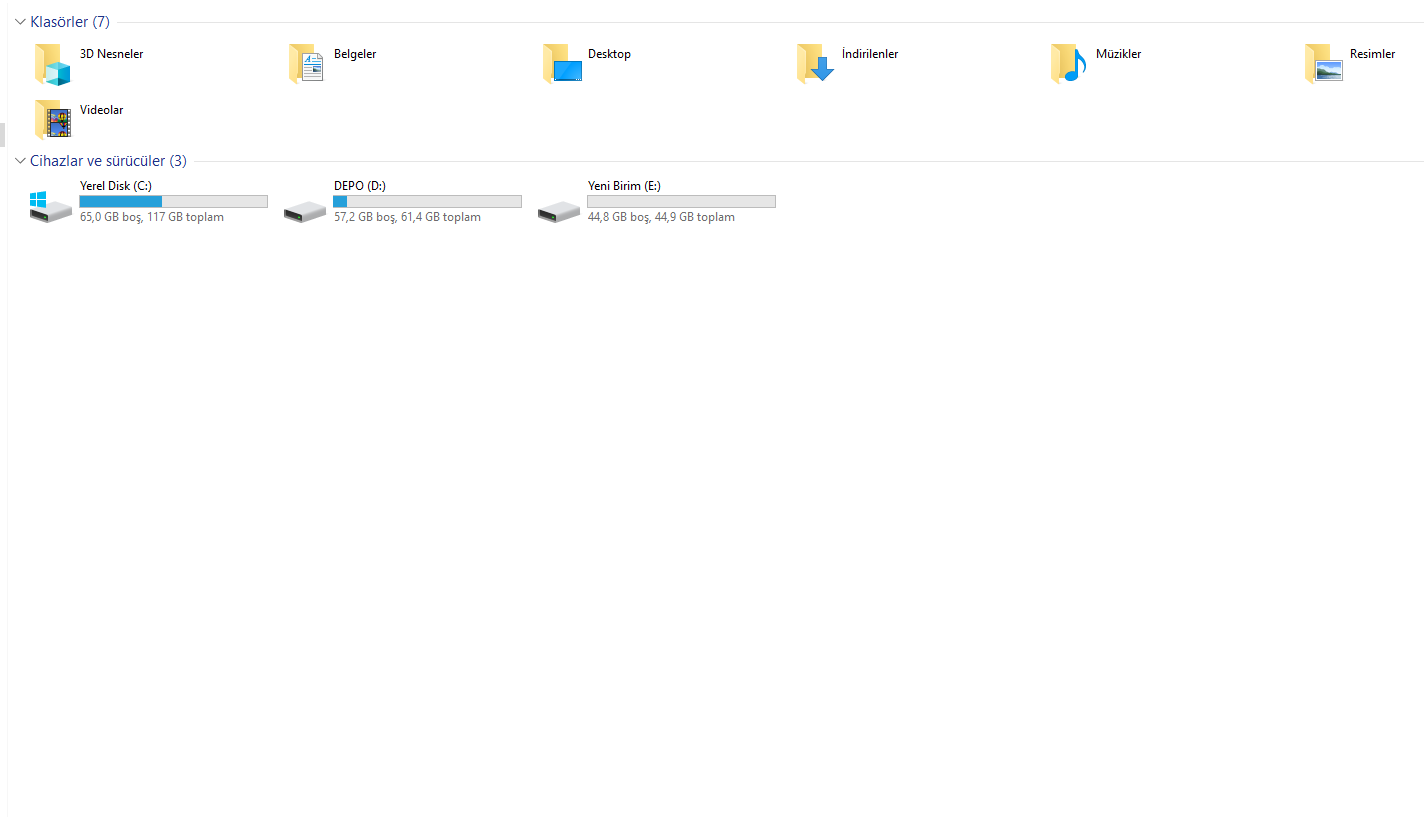Select the Yerel Disk (C:) drive icon
The image size is (1424, 817).
pyautogui.click(x=51, y=207)
